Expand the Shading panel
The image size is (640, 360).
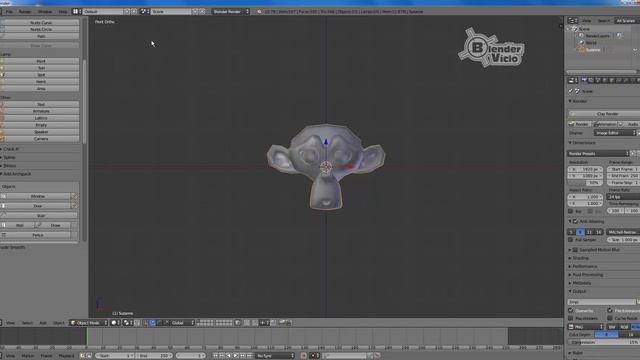580,258
